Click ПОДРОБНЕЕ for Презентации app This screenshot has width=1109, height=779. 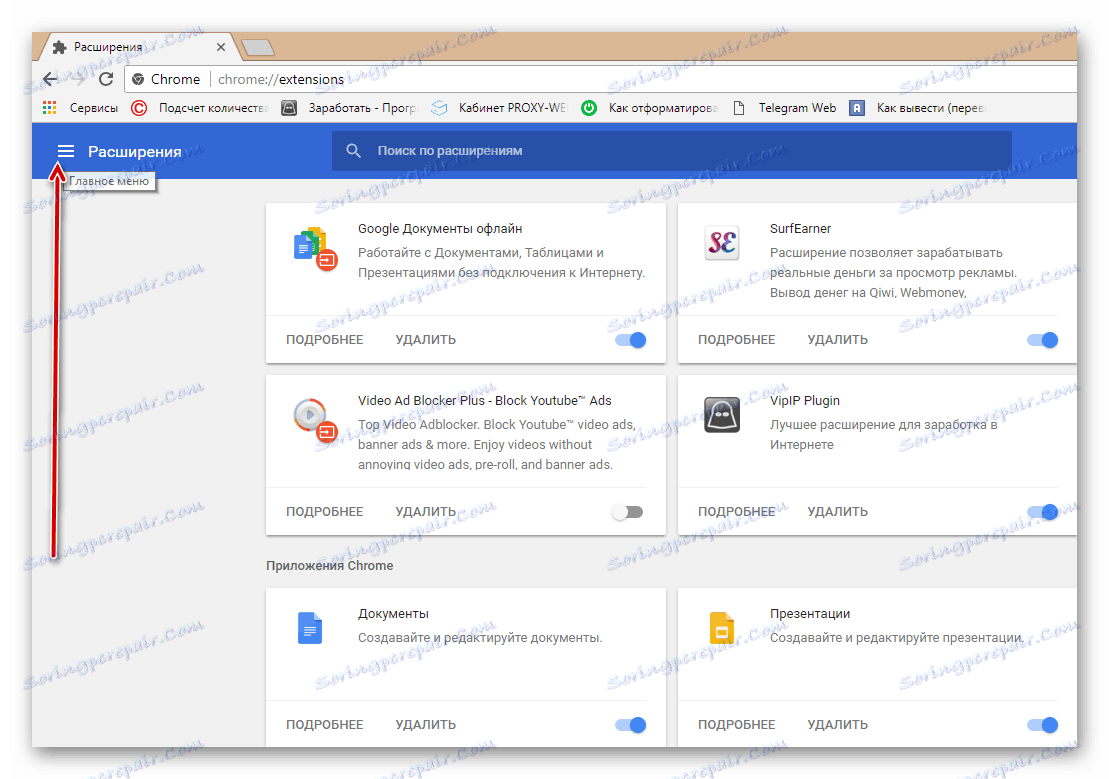coord(737,725)
